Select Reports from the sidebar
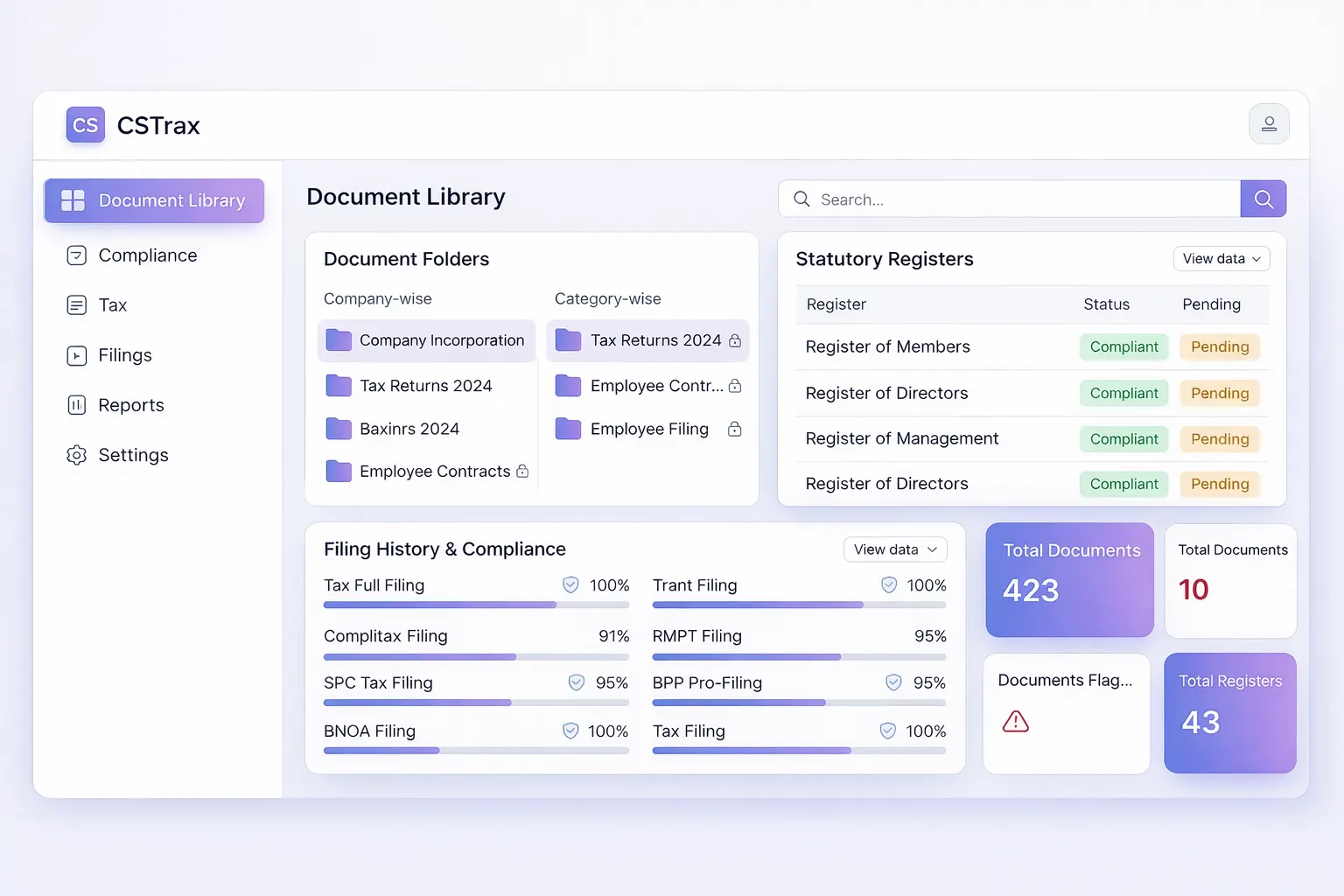 click(x=131, y=405)
